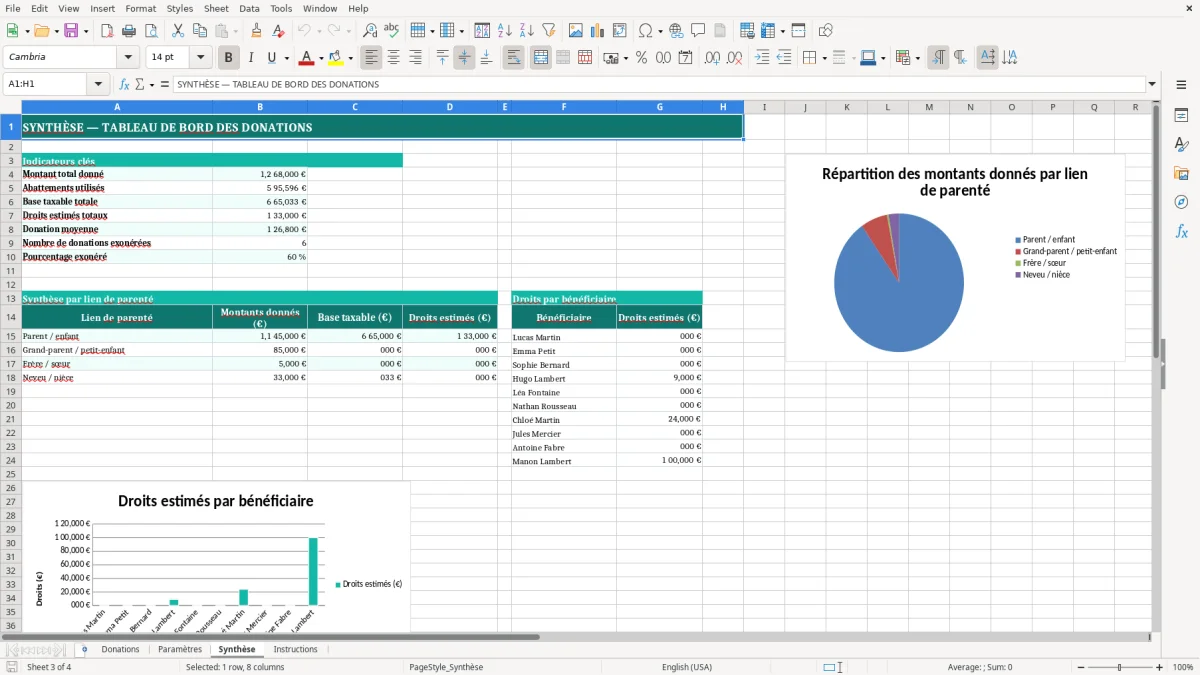
Task: Click the Insert Hyperlink globe icon
Action: coord(676,31)
